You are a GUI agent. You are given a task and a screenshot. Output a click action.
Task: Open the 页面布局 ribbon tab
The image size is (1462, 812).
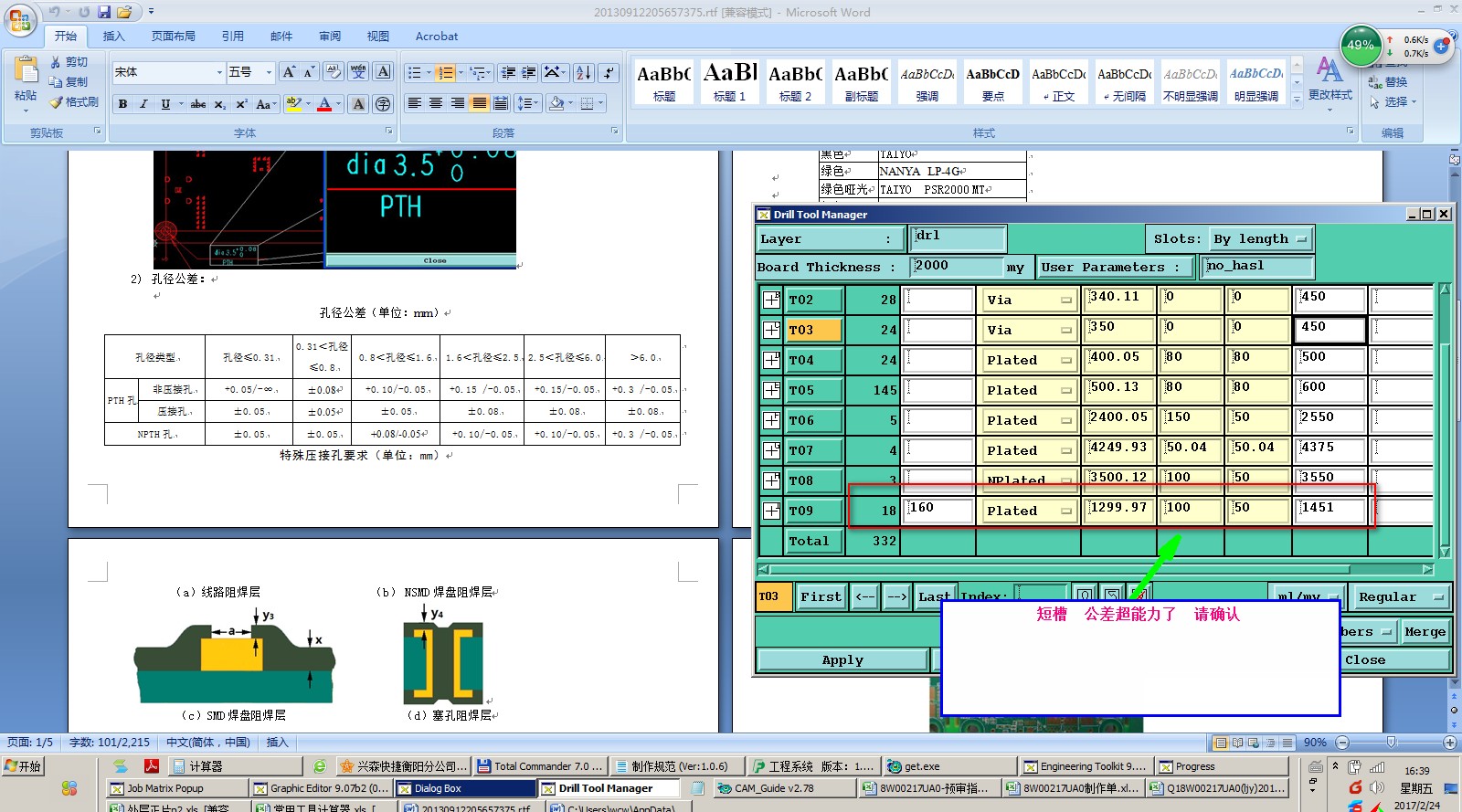(x=174, y=37)
